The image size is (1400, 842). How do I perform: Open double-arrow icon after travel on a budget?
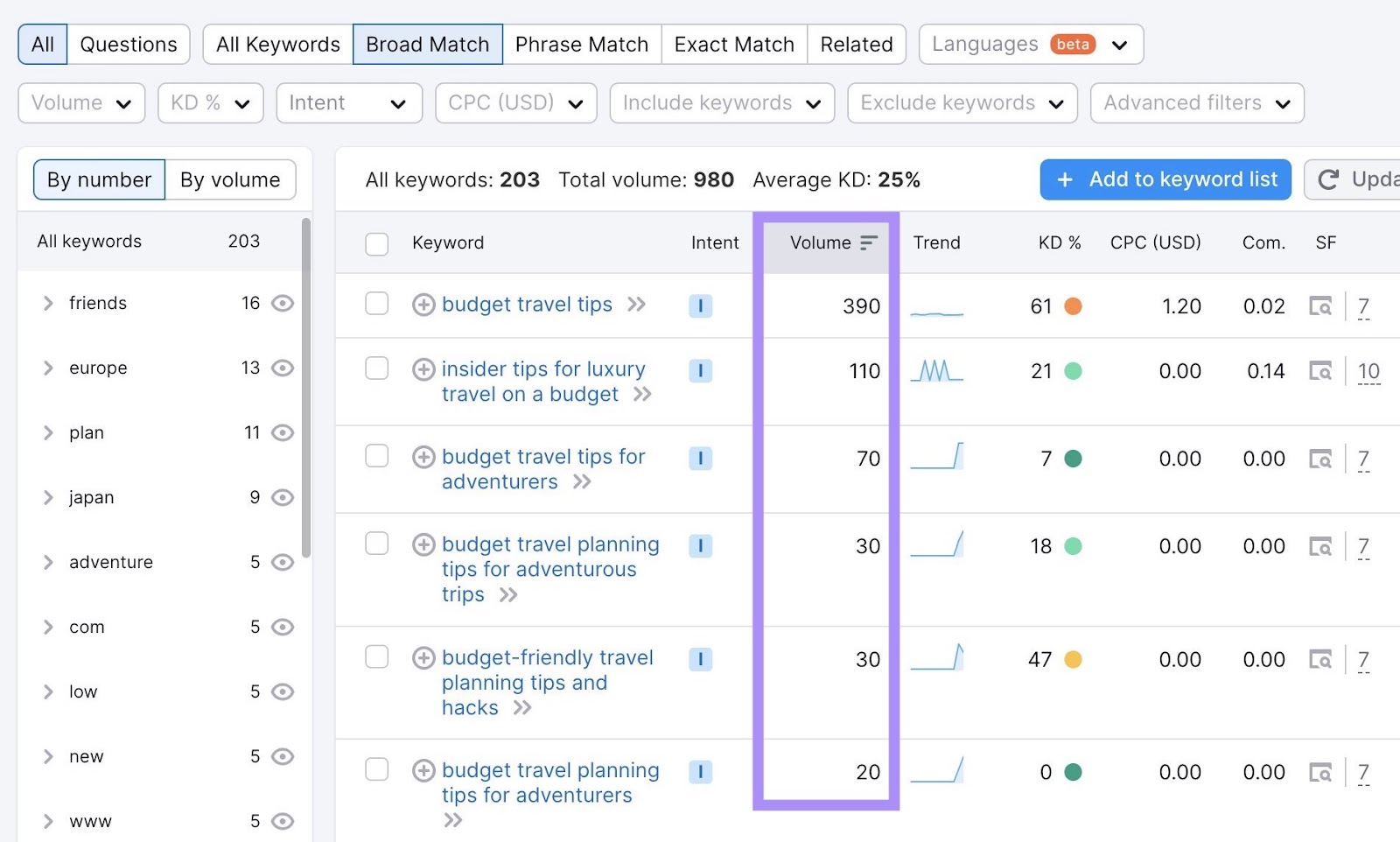click(x=642, y=395)
